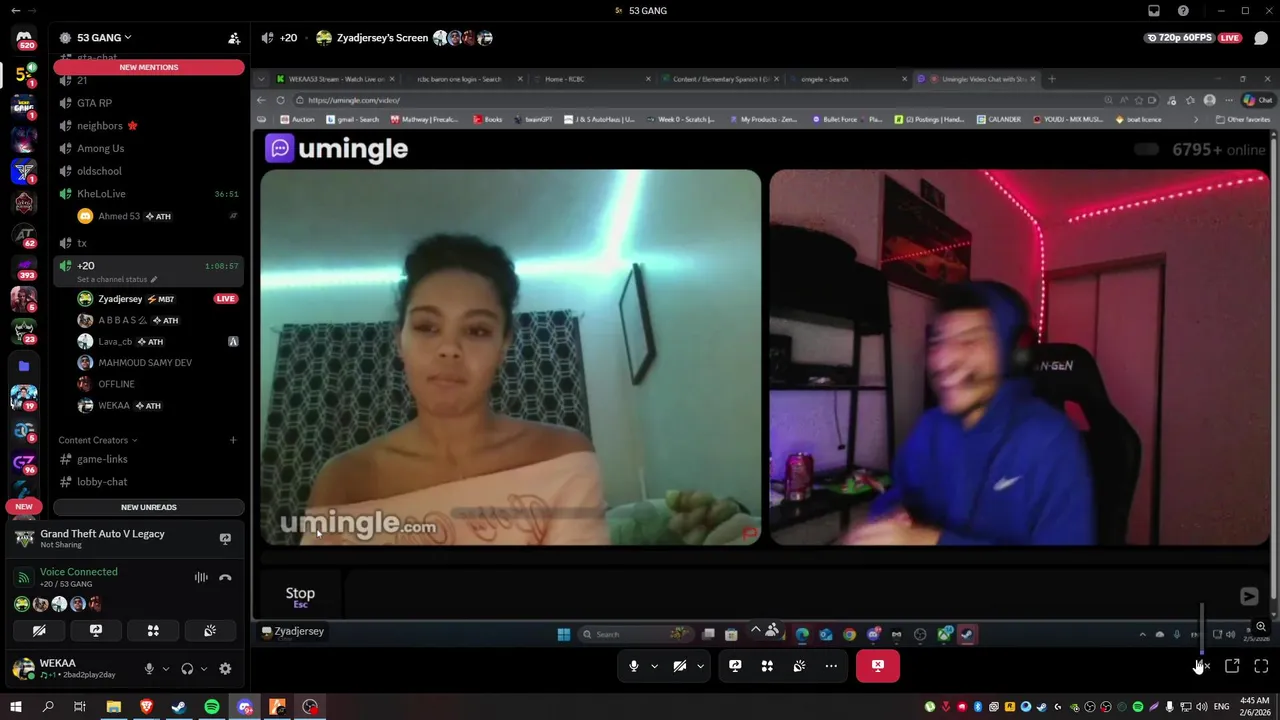The image size is (1280, 720).
Task: Click the invite people icon beside 53 GANG
Action: 234,38
